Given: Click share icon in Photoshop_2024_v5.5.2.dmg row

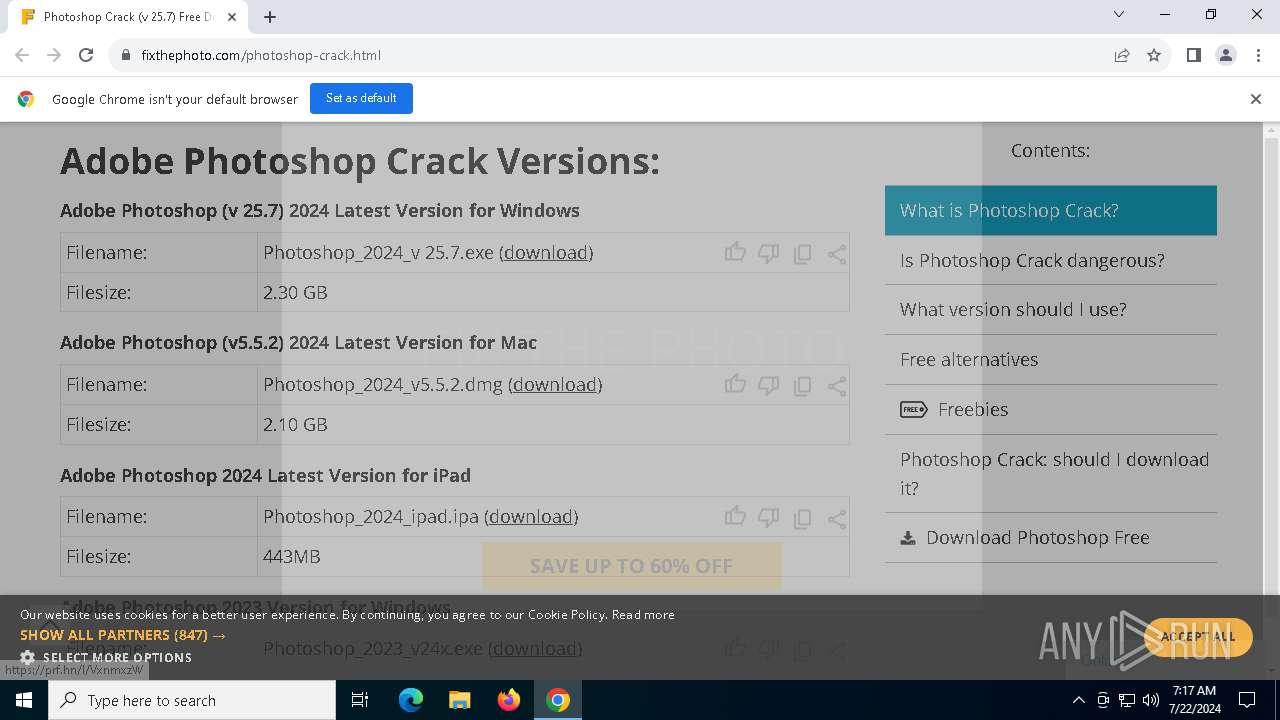Looking at the screenshot, I should click(837, 386).
